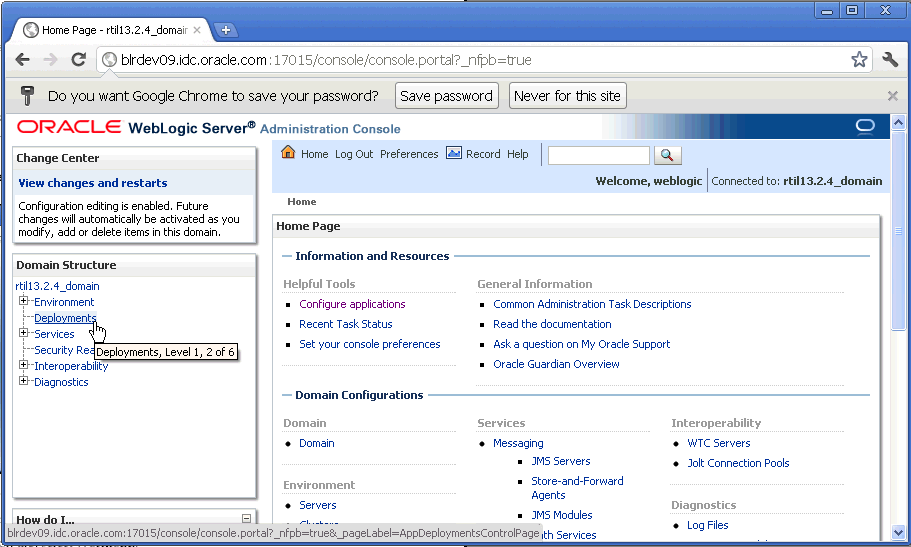Click the globe icon in the address bar
Image resolution: width=911 pixels, height=547 pixels.
109,60
